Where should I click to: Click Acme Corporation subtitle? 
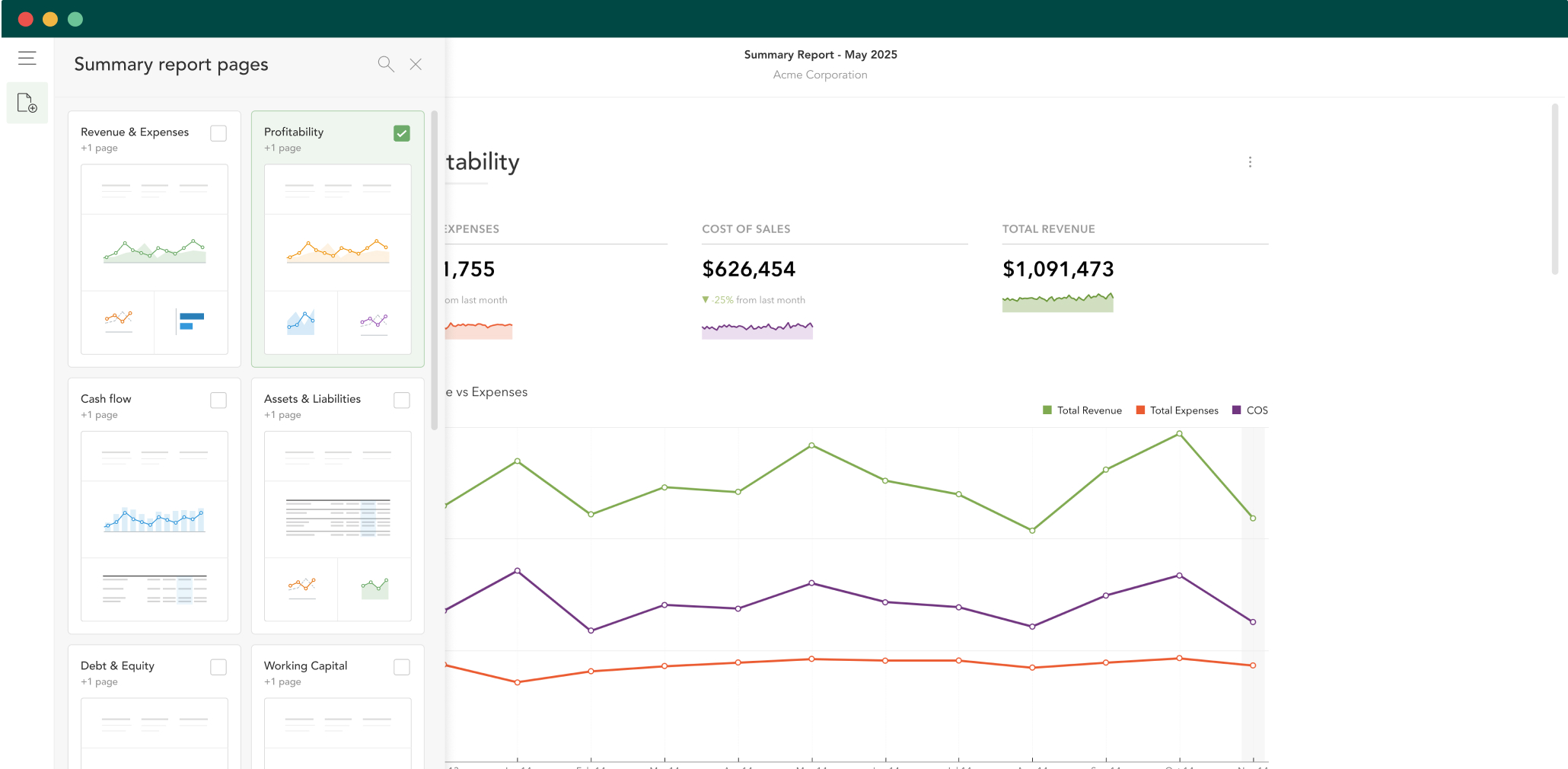click(x=821, y=75)
